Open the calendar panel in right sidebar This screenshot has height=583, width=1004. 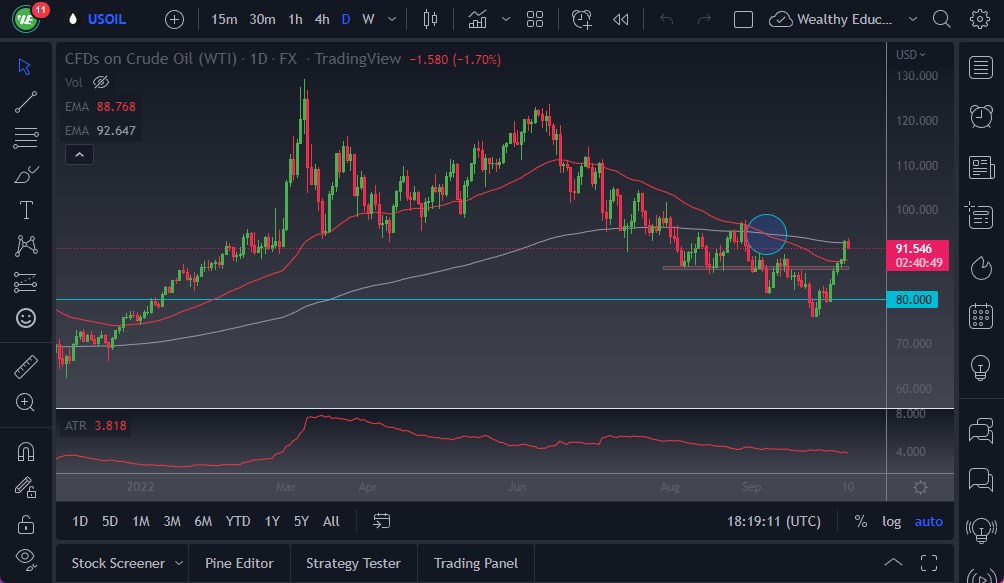coord(981,317)
